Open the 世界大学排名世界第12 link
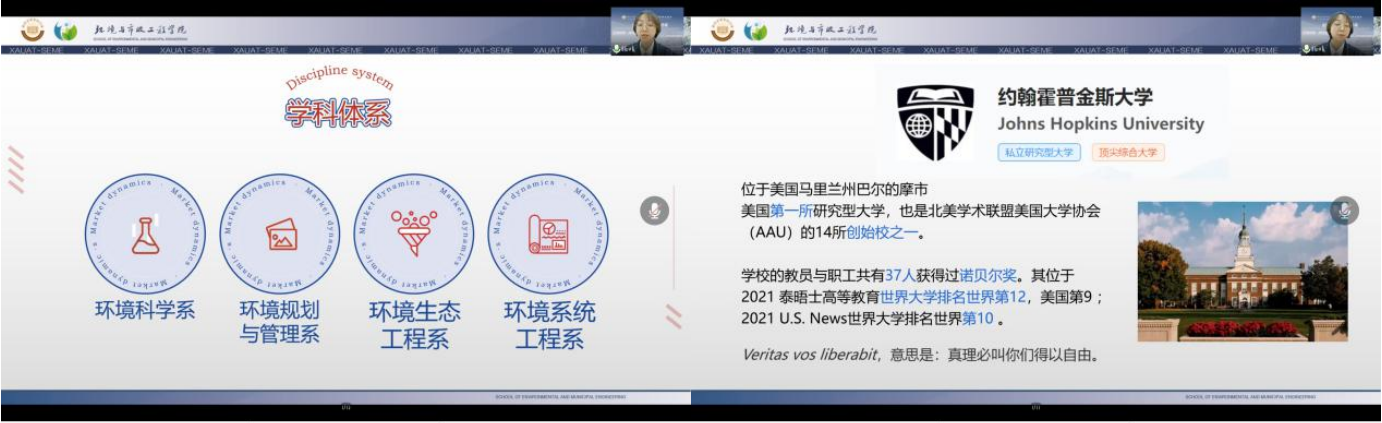 [x=953, y=298]
